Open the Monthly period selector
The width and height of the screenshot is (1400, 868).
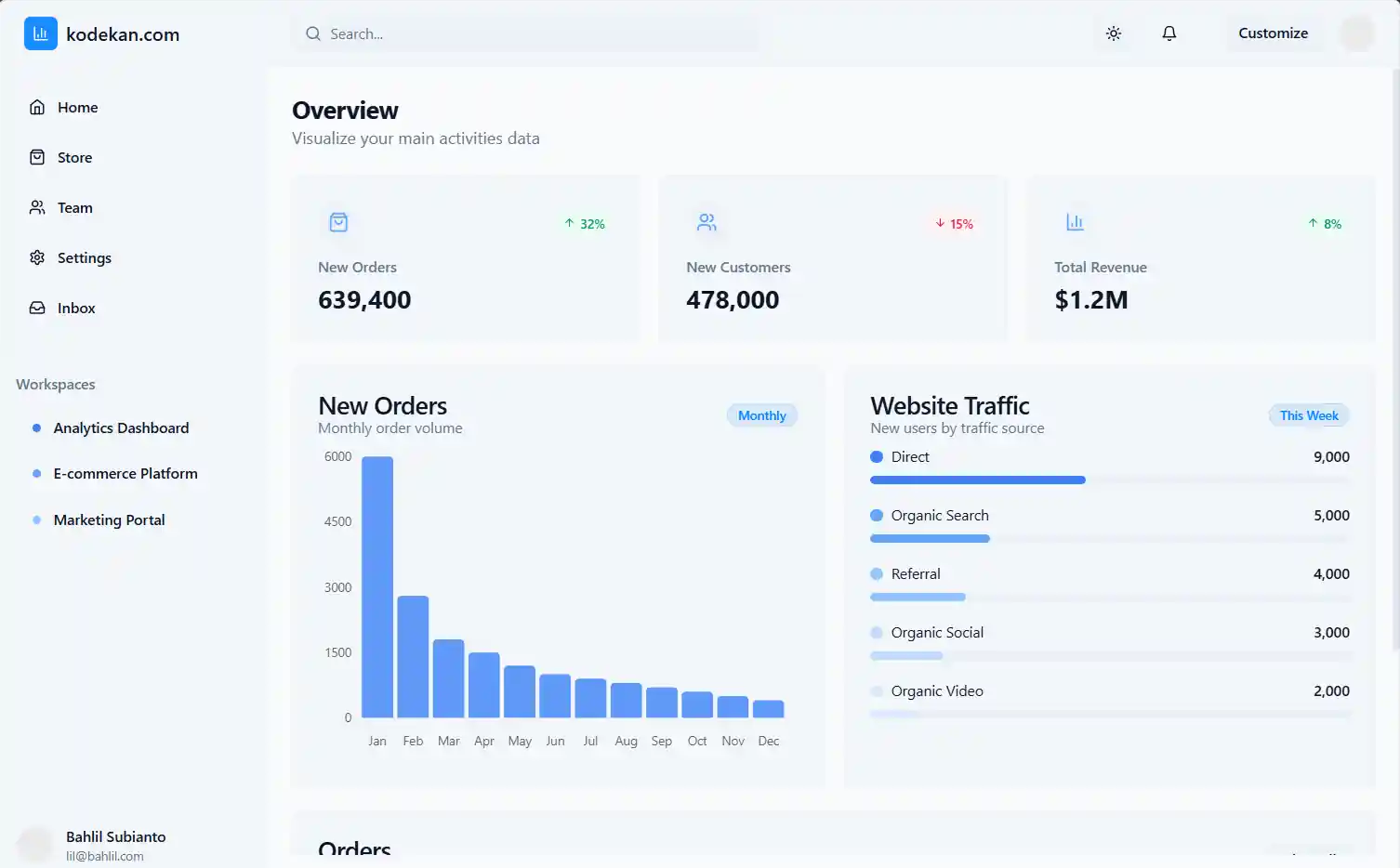click(761, 415)
